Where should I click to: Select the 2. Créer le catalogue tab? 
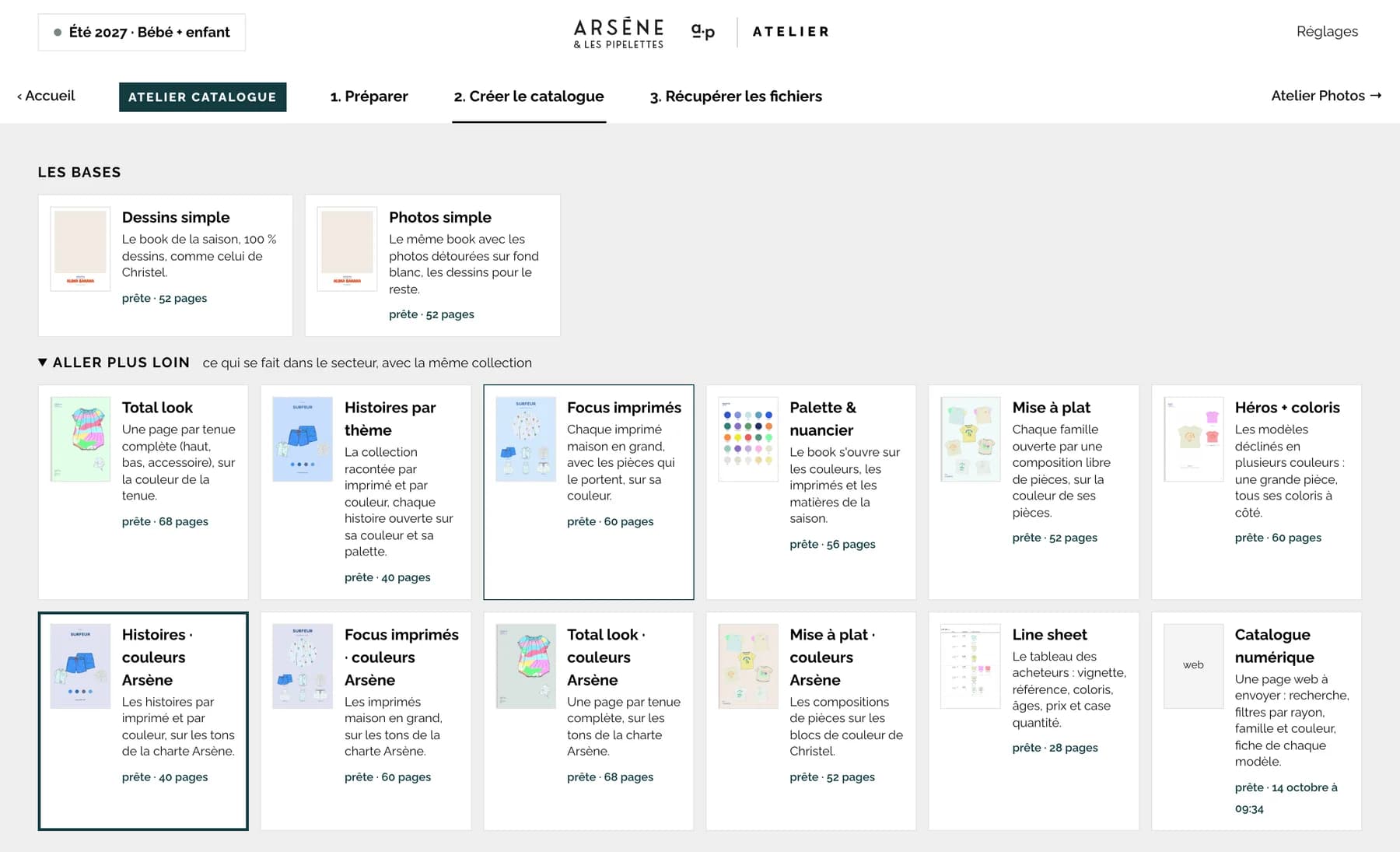529,96
